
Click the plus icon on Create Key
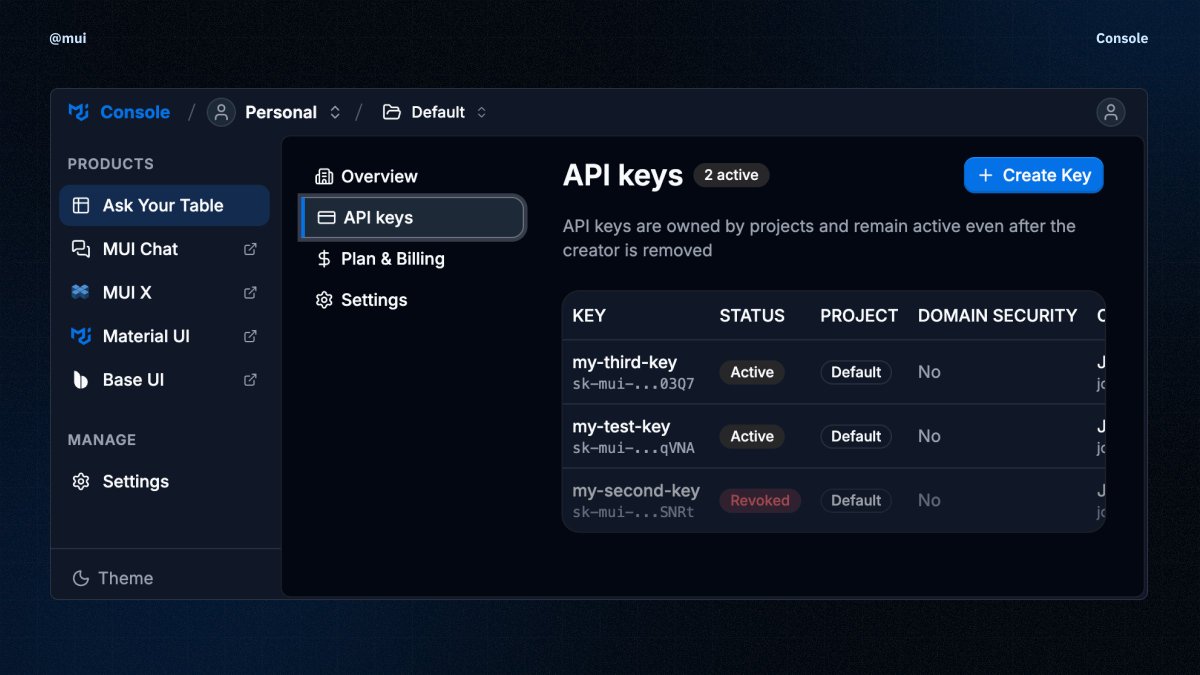[x=985, y=175]
